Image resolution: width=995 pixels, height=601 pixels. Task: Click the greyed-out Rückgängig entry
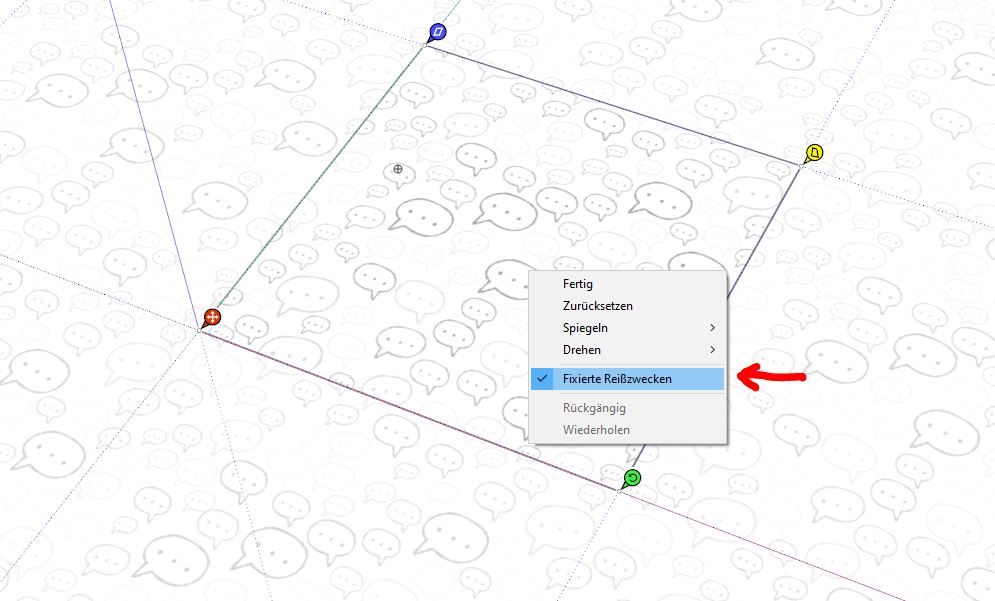[x=595, y=408]
